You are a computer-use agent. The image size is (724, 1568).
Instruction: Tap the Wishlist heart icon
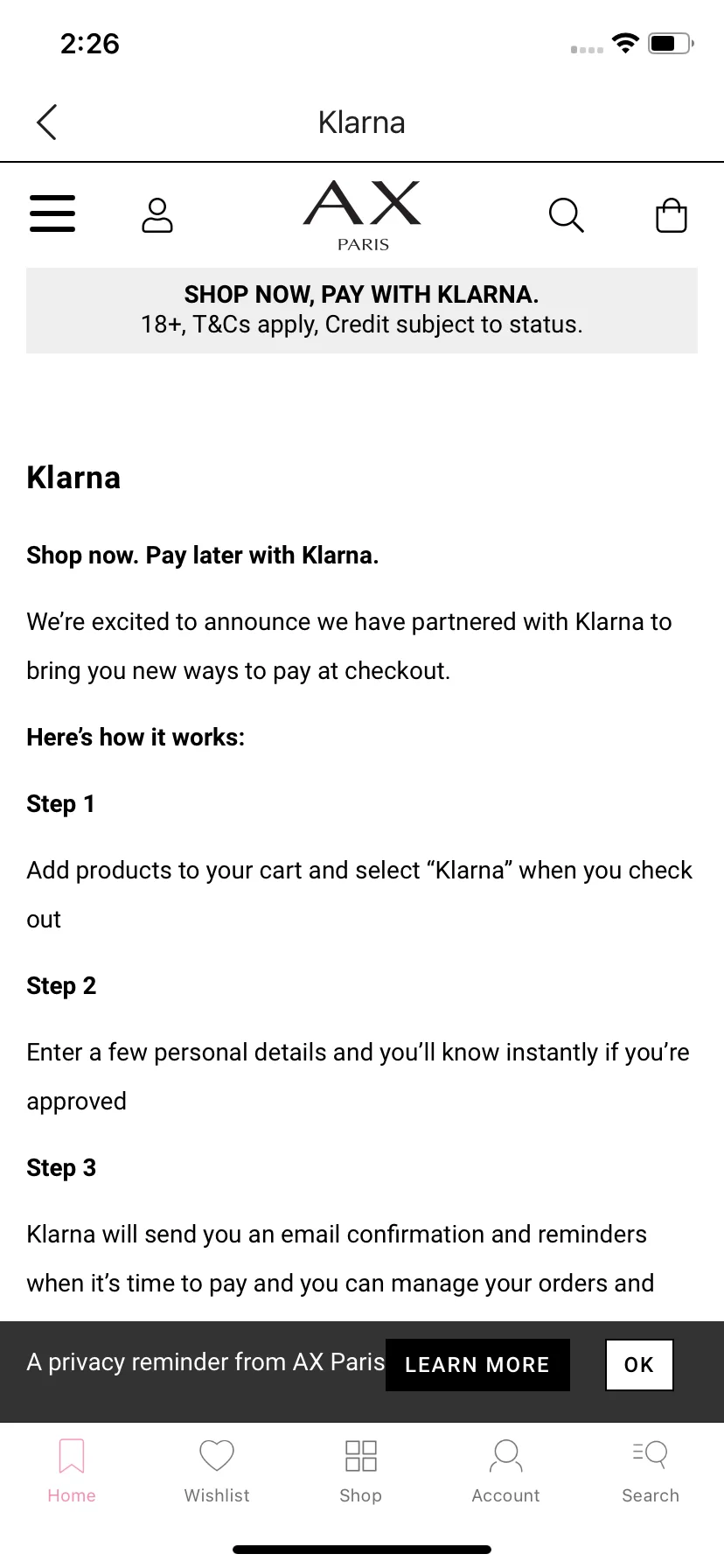217,1456
